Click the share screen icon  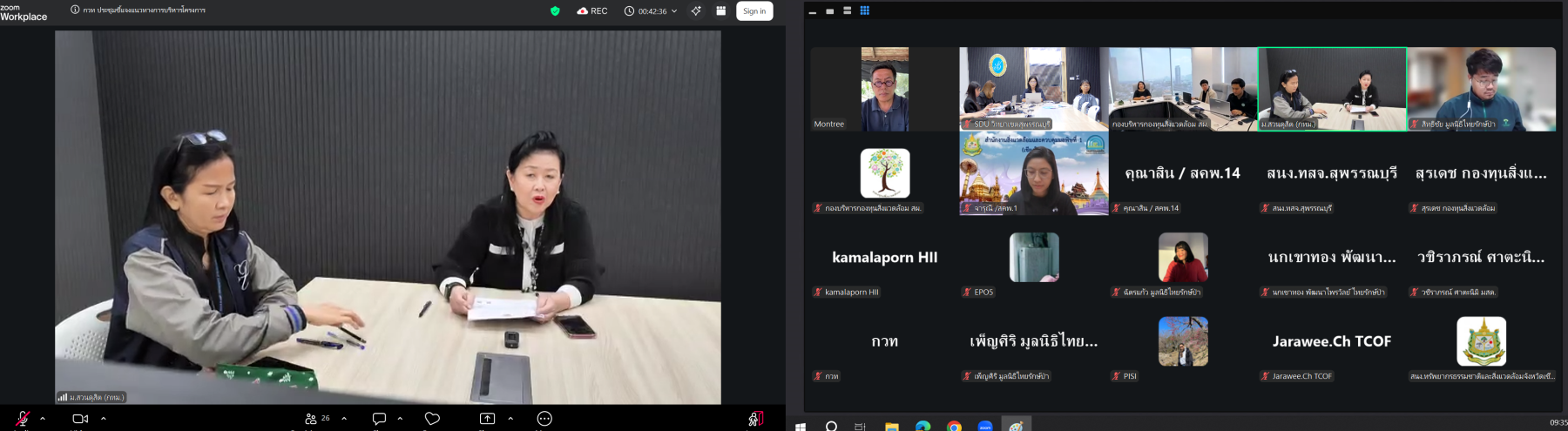(x=487, y=419)
